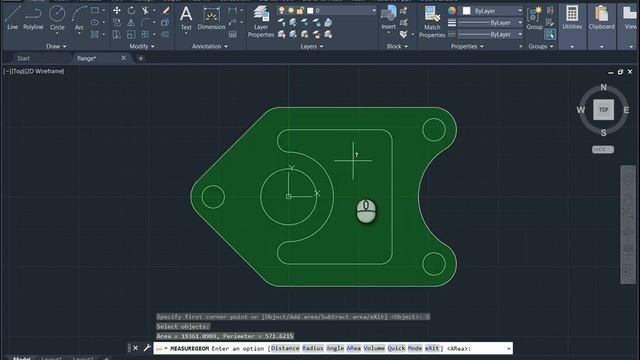Open the Text annotation tool
The image size is (640, 360).
click(x=186, y=18)
